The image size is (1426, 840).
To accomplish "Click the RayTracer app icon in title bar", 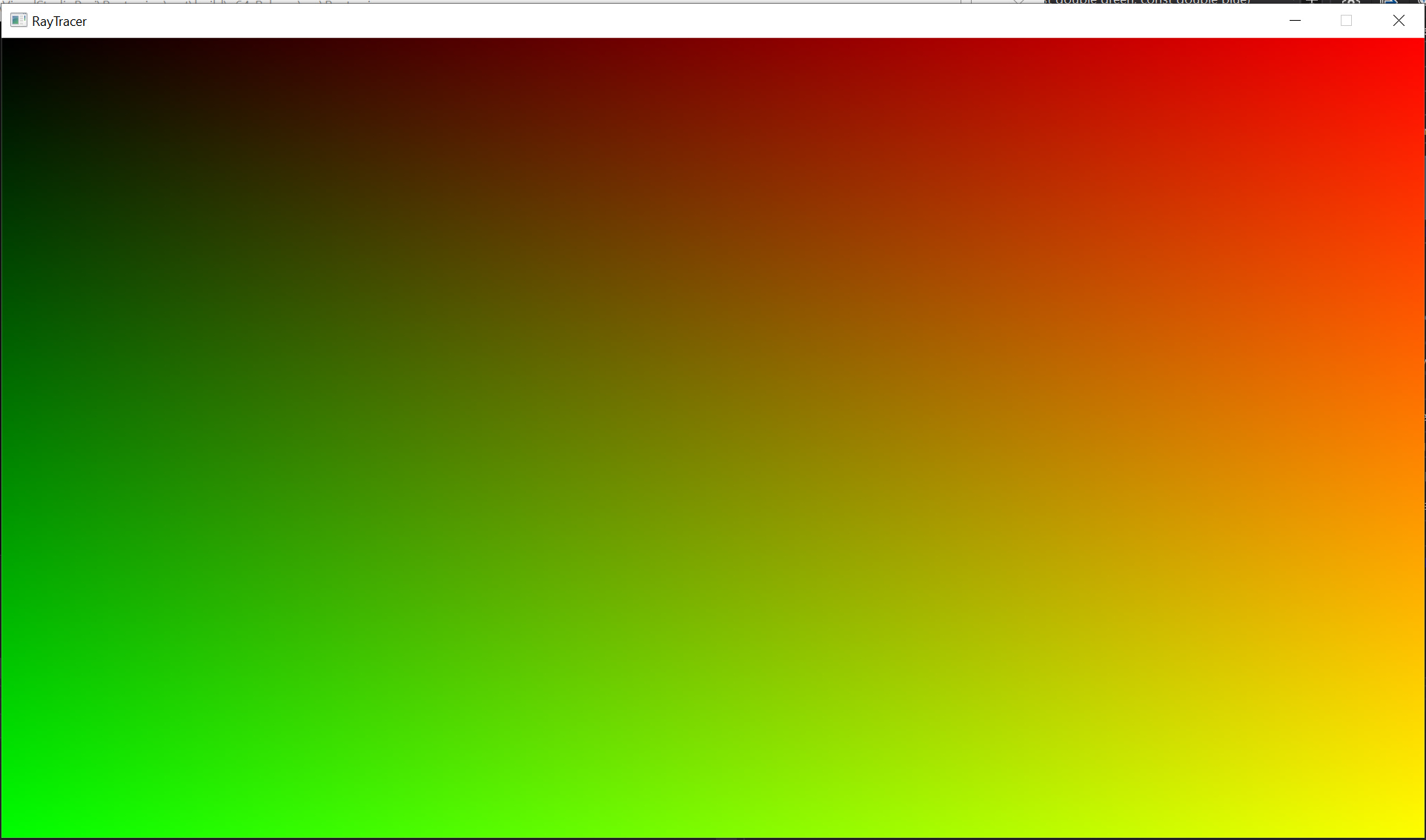I will pos(19,21).
